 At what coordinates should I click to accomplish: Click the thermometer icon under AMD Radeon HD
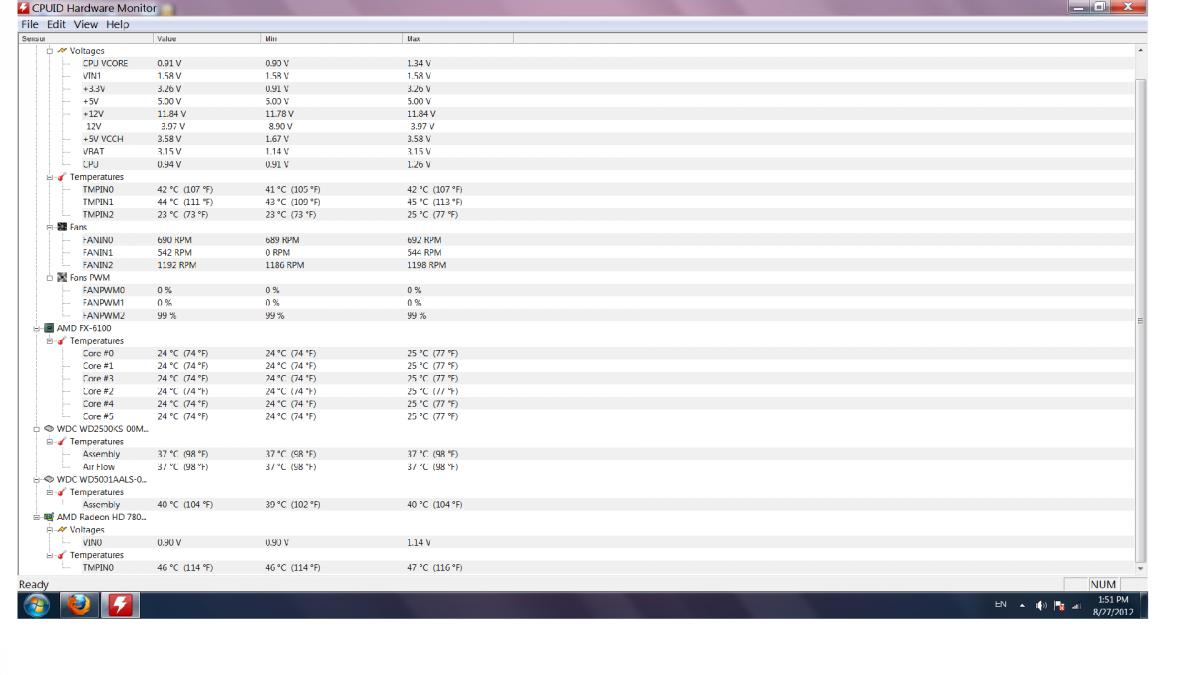click(62, 555)
